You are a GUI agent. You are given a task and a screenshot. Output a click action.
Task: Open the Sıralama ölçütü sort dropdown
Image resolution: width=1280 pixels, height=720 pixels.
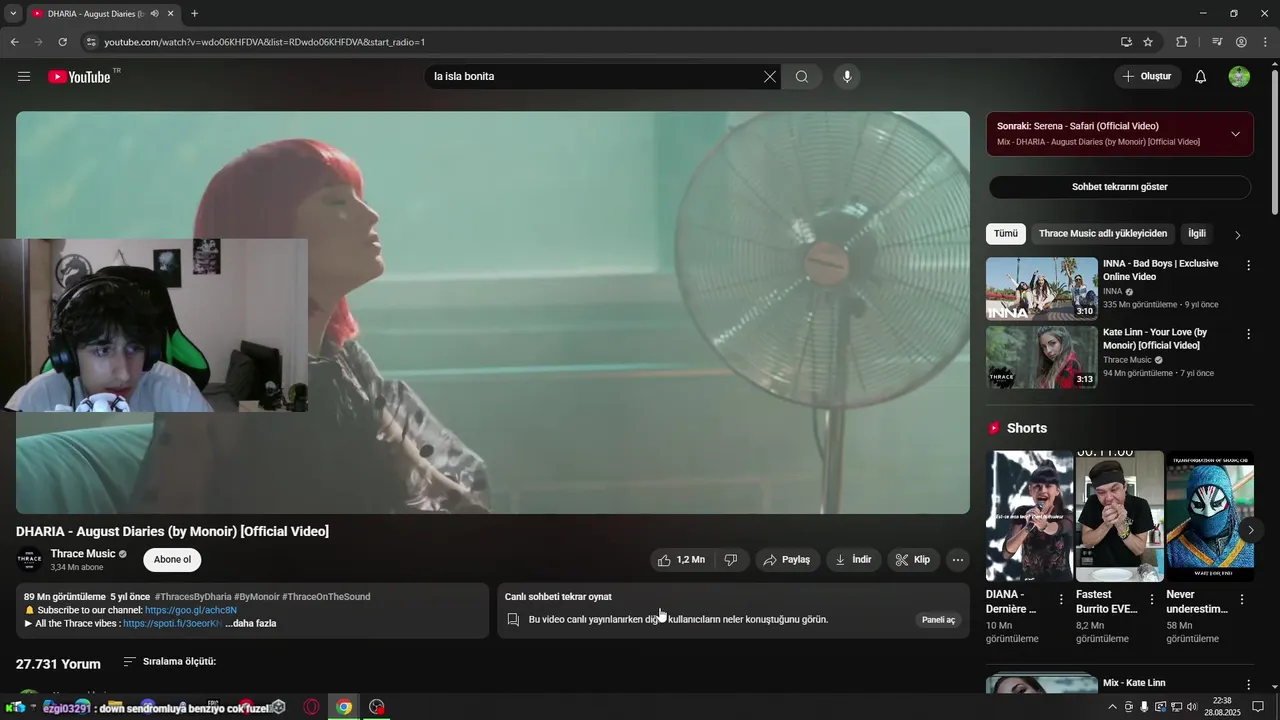(169, 662)
